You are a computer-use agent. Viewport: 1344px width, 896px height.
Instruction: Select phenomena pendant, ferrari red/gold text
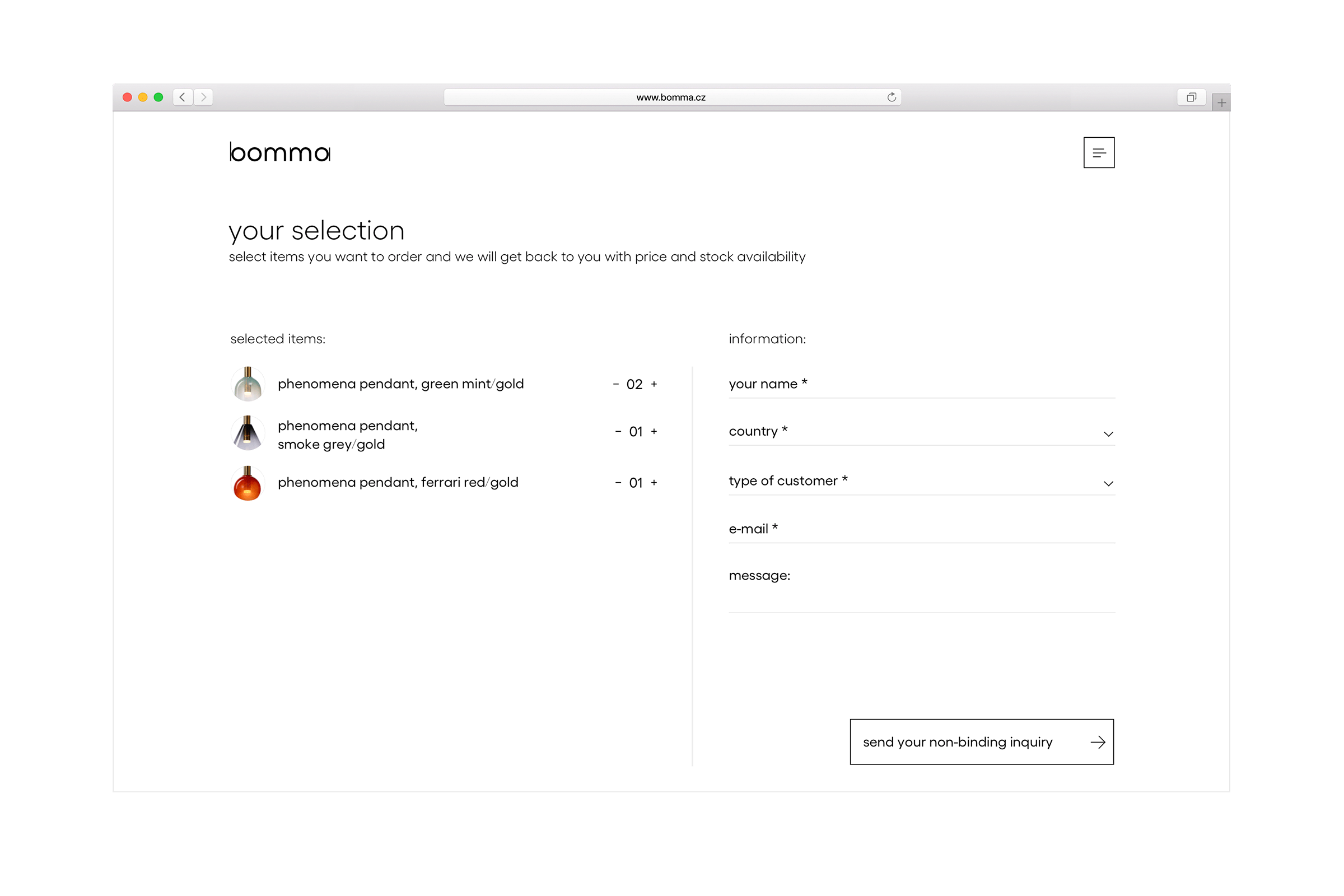[398, 482]
